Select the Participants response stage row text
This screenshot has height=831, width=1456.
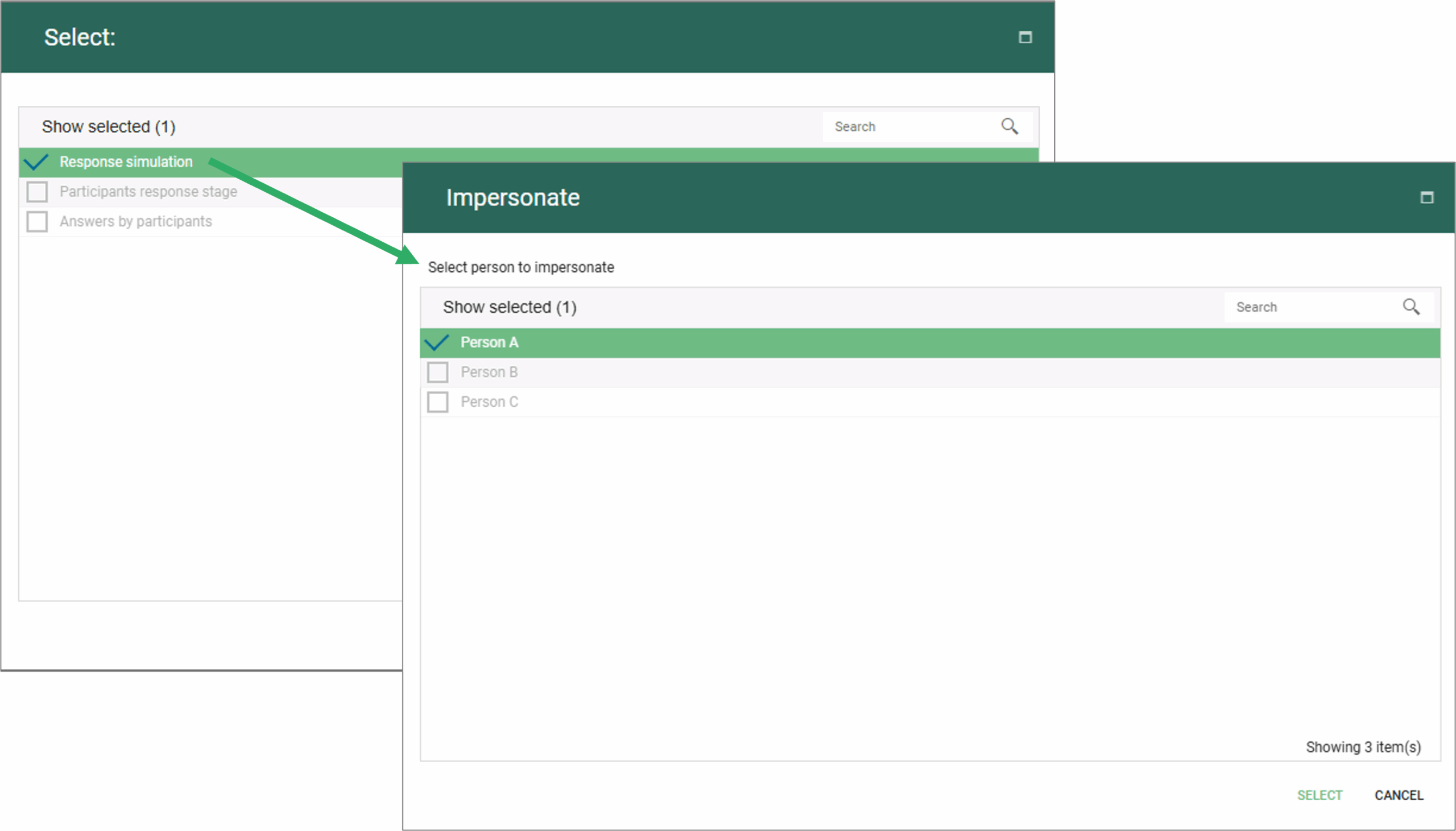click(x=148, y=192)
